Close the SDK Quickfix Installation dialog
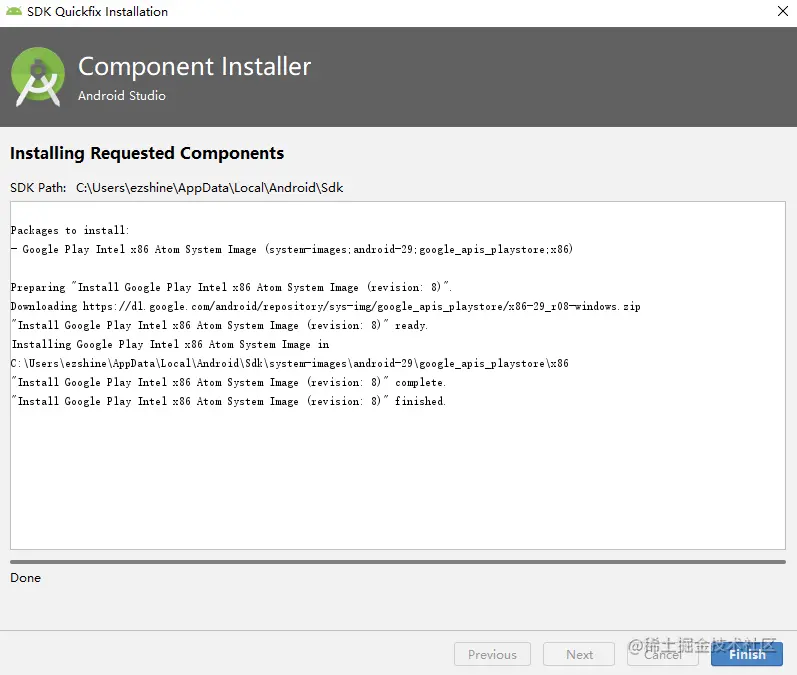 click(783, 11)
